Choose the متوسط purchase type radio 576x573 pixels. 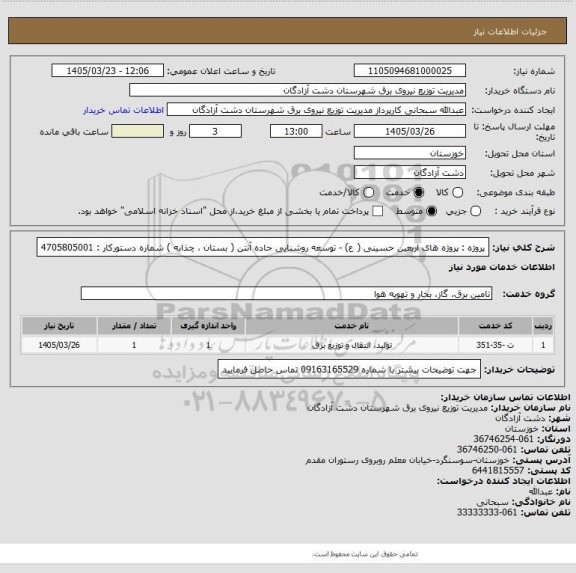pyautogui.click(x=432, y=211)
